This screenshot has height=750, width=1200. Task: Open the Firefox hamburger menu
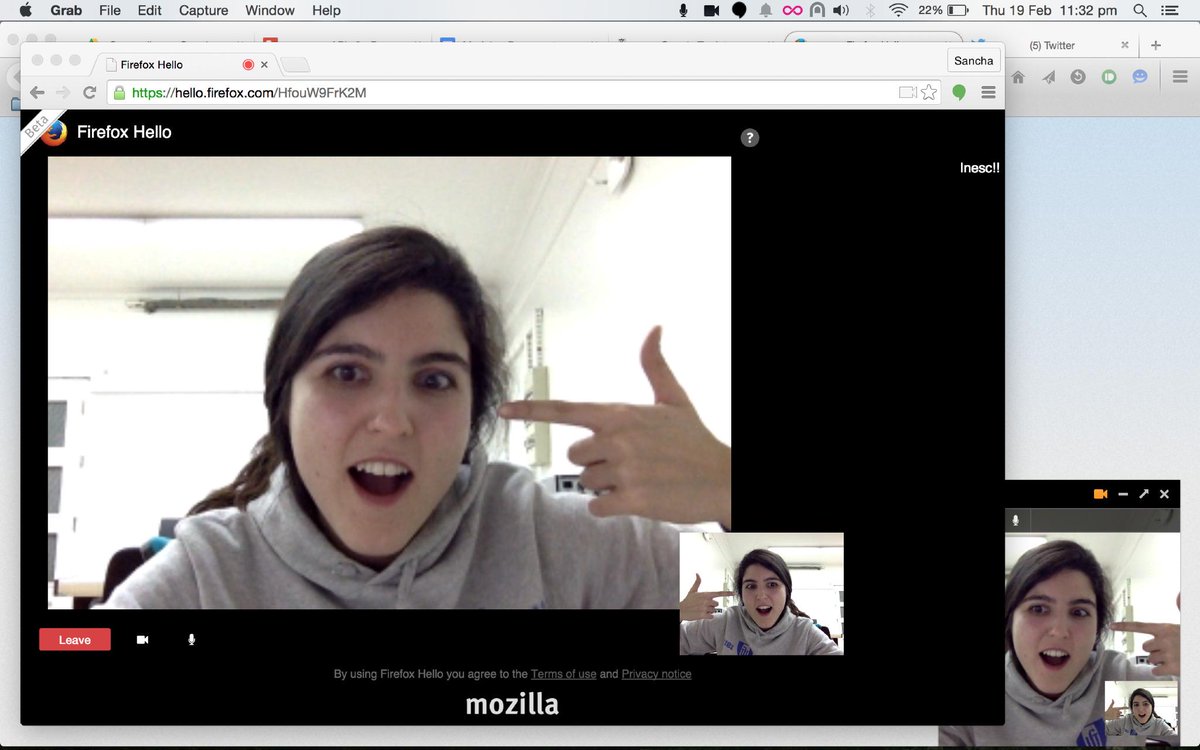click(988, 91)
